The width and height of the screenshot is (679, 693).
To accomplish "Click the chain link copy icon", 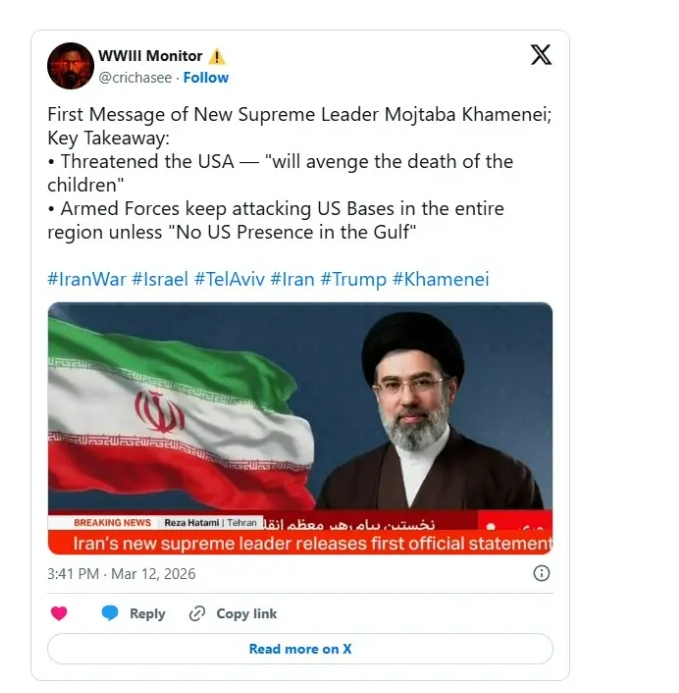I will pos(197,613).
